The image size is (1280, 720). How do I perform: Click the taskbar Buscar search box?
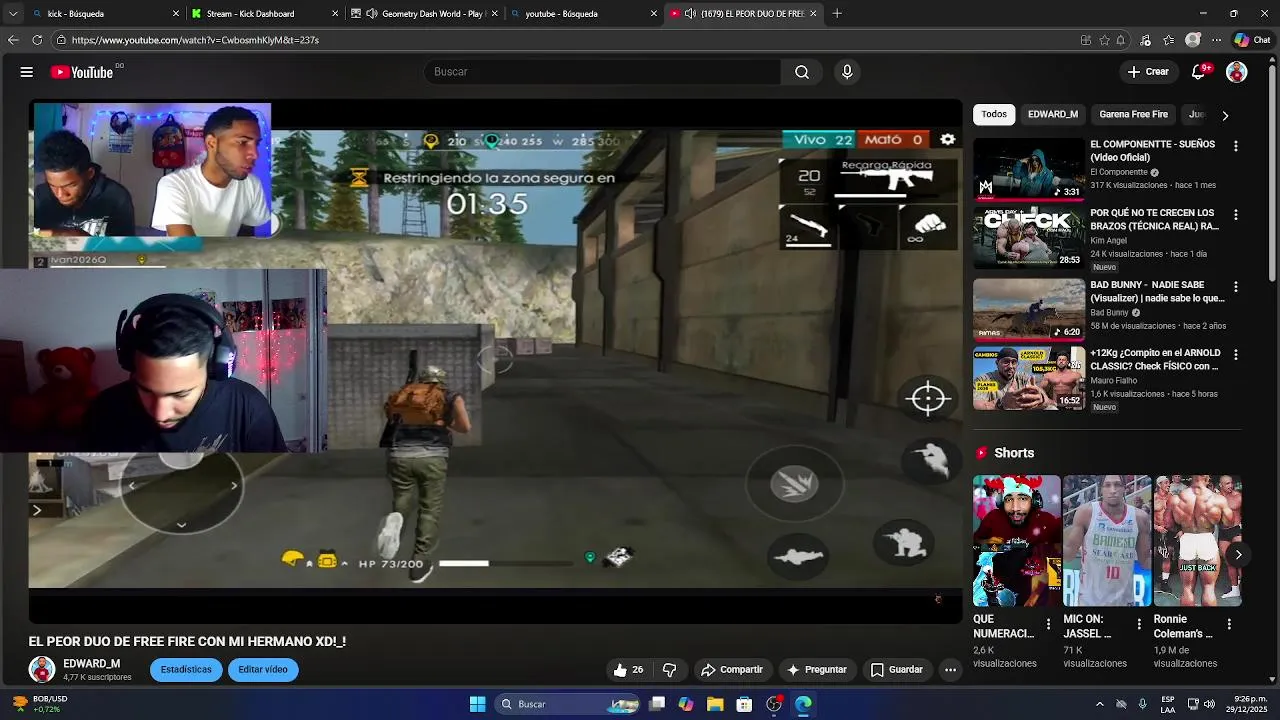(x=567, y=704)
